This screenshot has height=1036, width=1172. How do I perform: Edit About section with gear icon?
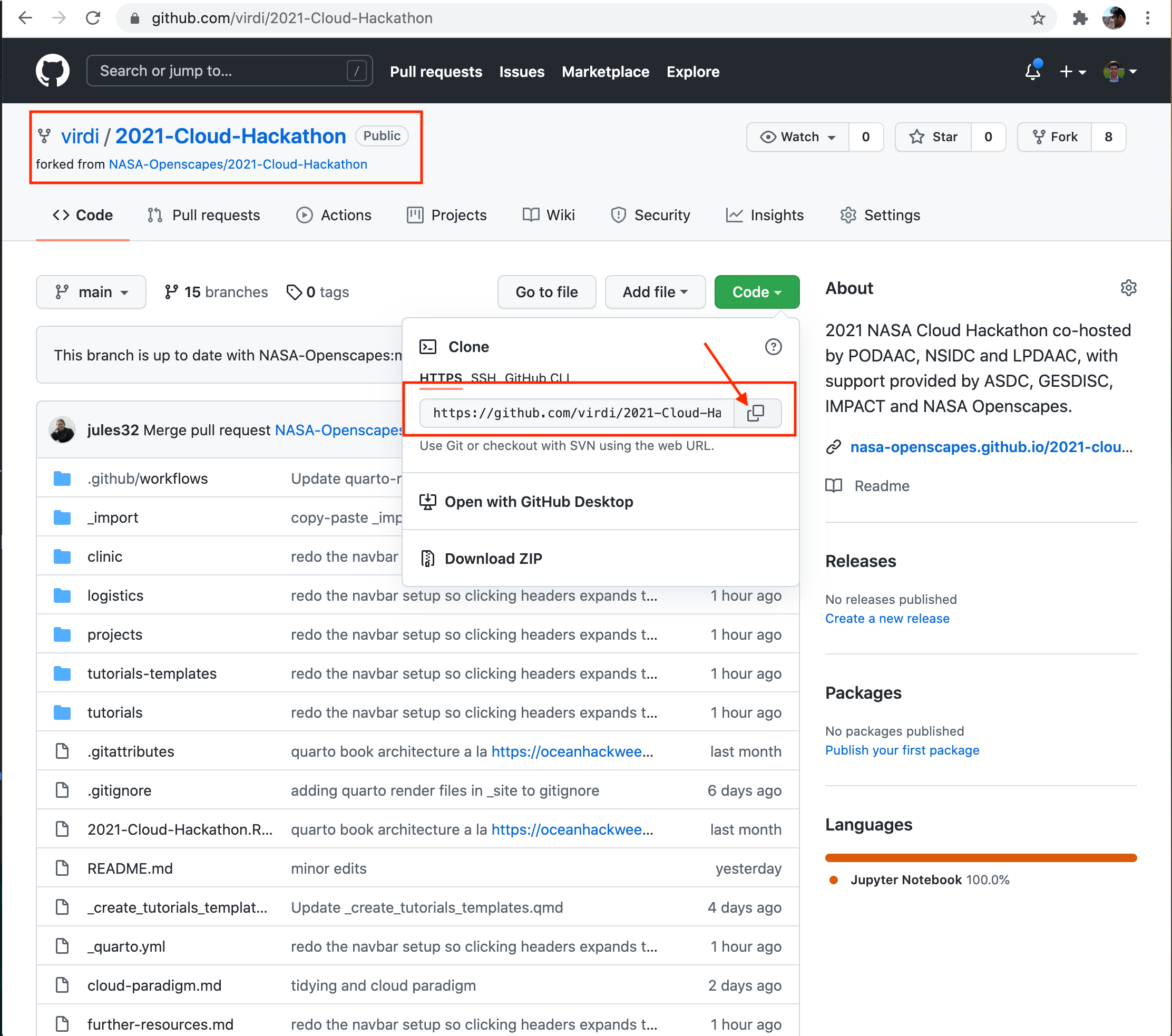[1128, 288]
